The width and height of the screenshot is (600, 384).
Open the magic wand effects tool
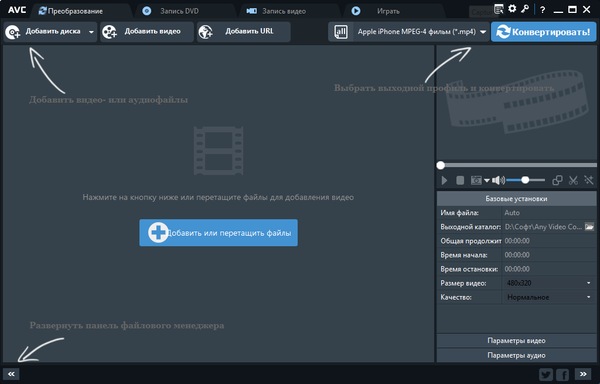pos(589,180)
